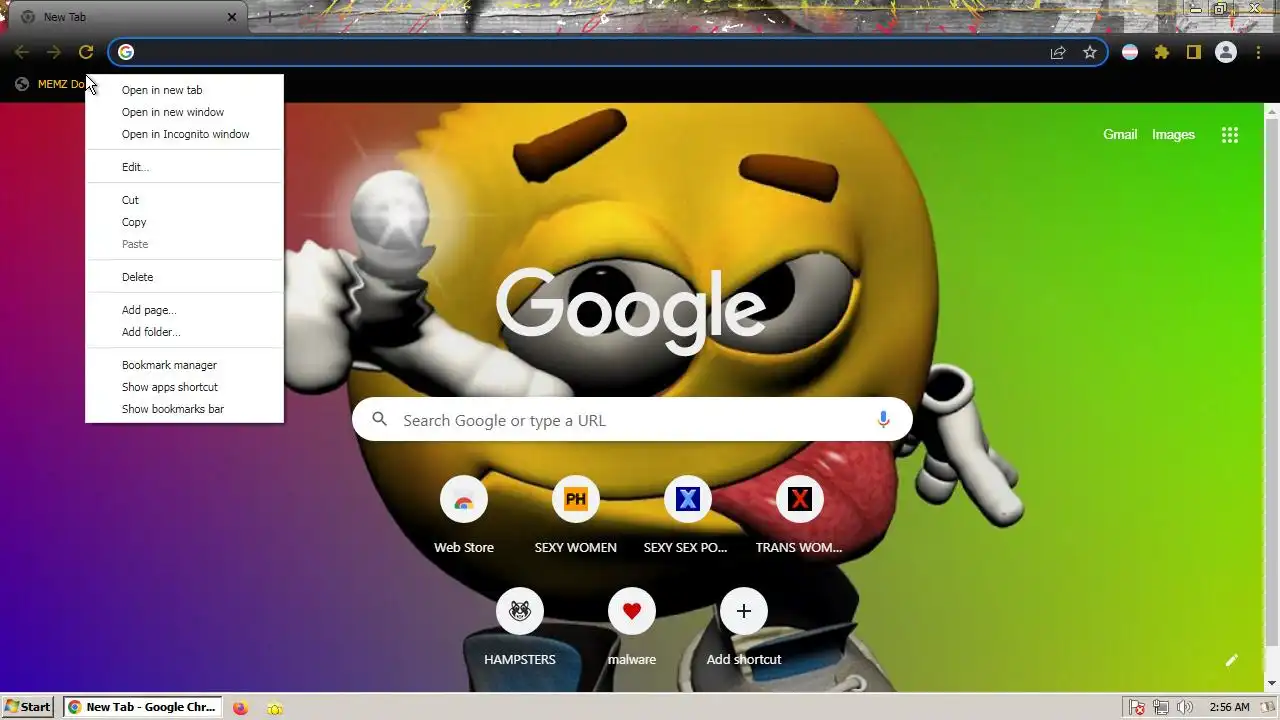This screenshot has width=1280, height=720.
Task: Focus the Search Google or type a URL box
Action: [632, 420]
